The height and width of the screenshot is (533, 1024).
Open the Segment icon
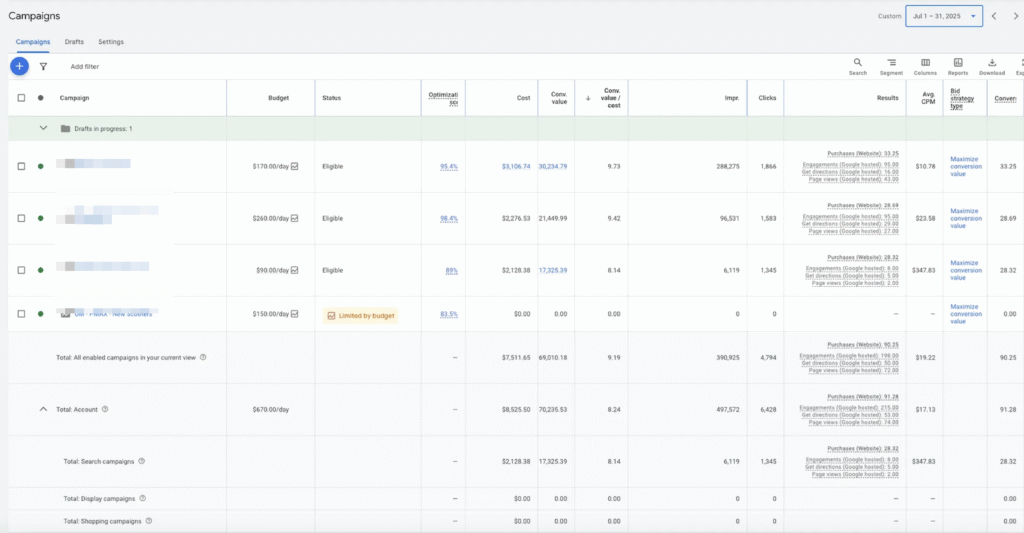click(x=891, y=63)
